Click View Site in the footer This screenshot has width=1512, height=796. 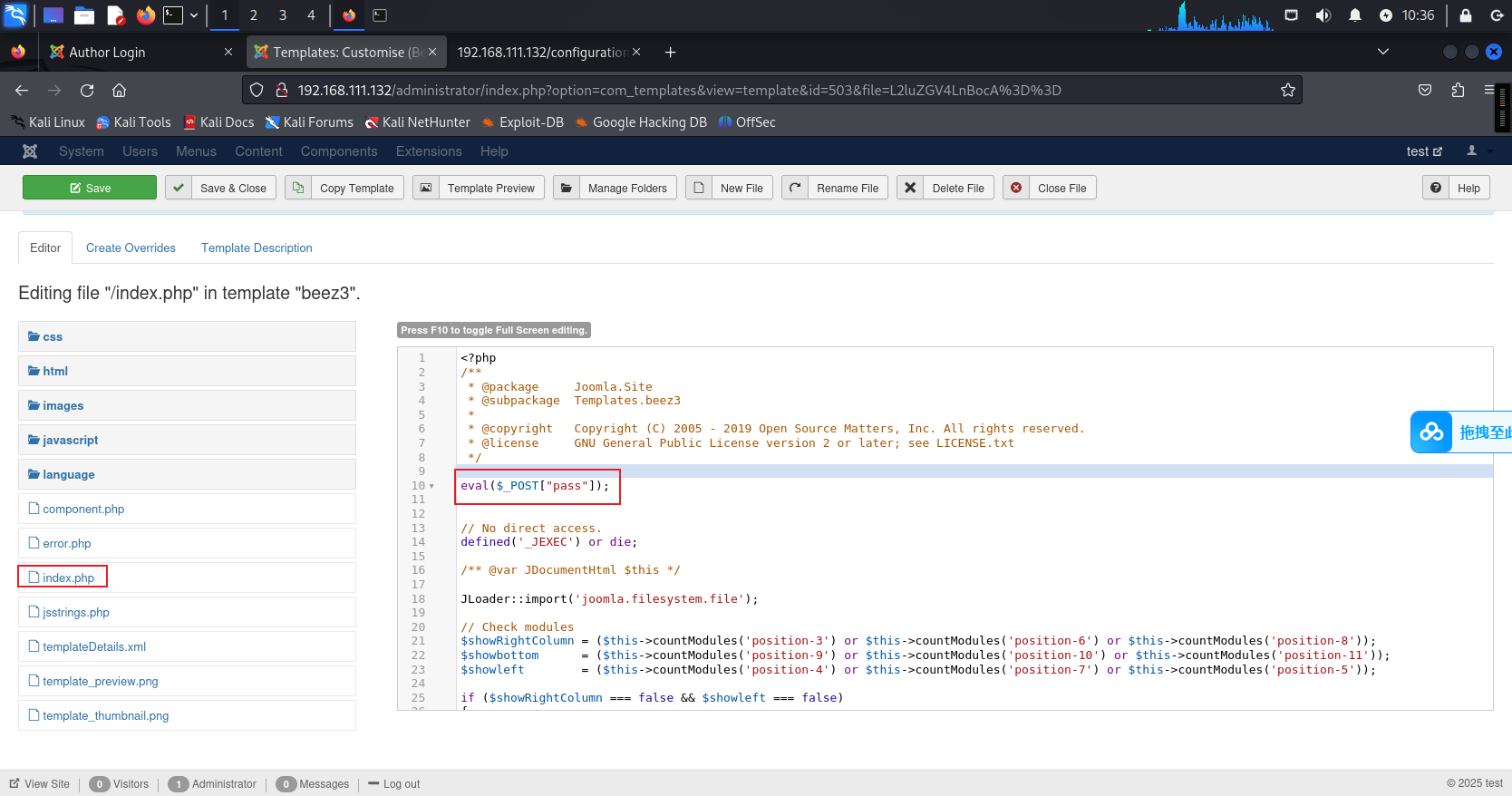40,784
